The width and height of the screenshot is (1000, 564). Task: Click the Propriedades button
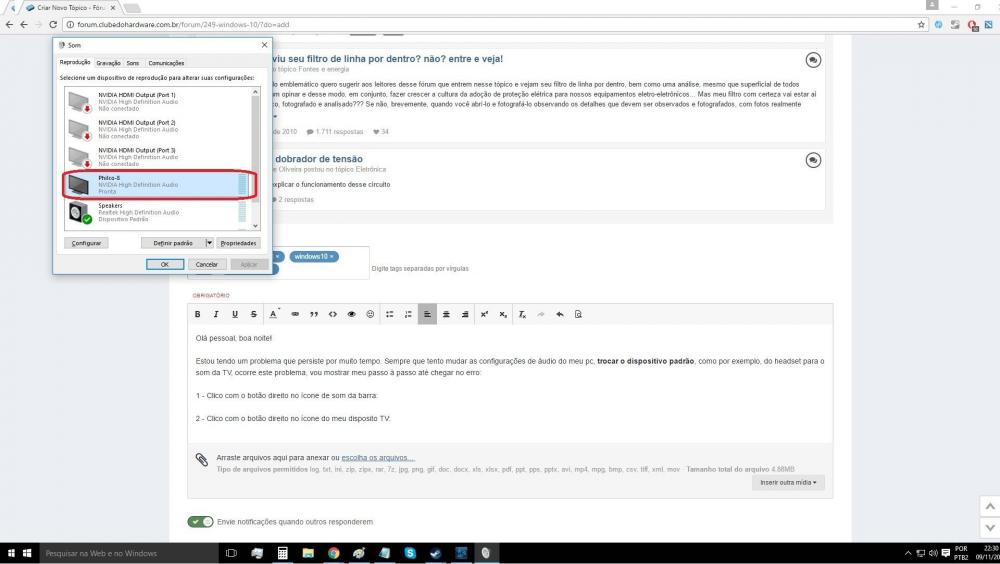pyautogui.click(x=239, y=243)
